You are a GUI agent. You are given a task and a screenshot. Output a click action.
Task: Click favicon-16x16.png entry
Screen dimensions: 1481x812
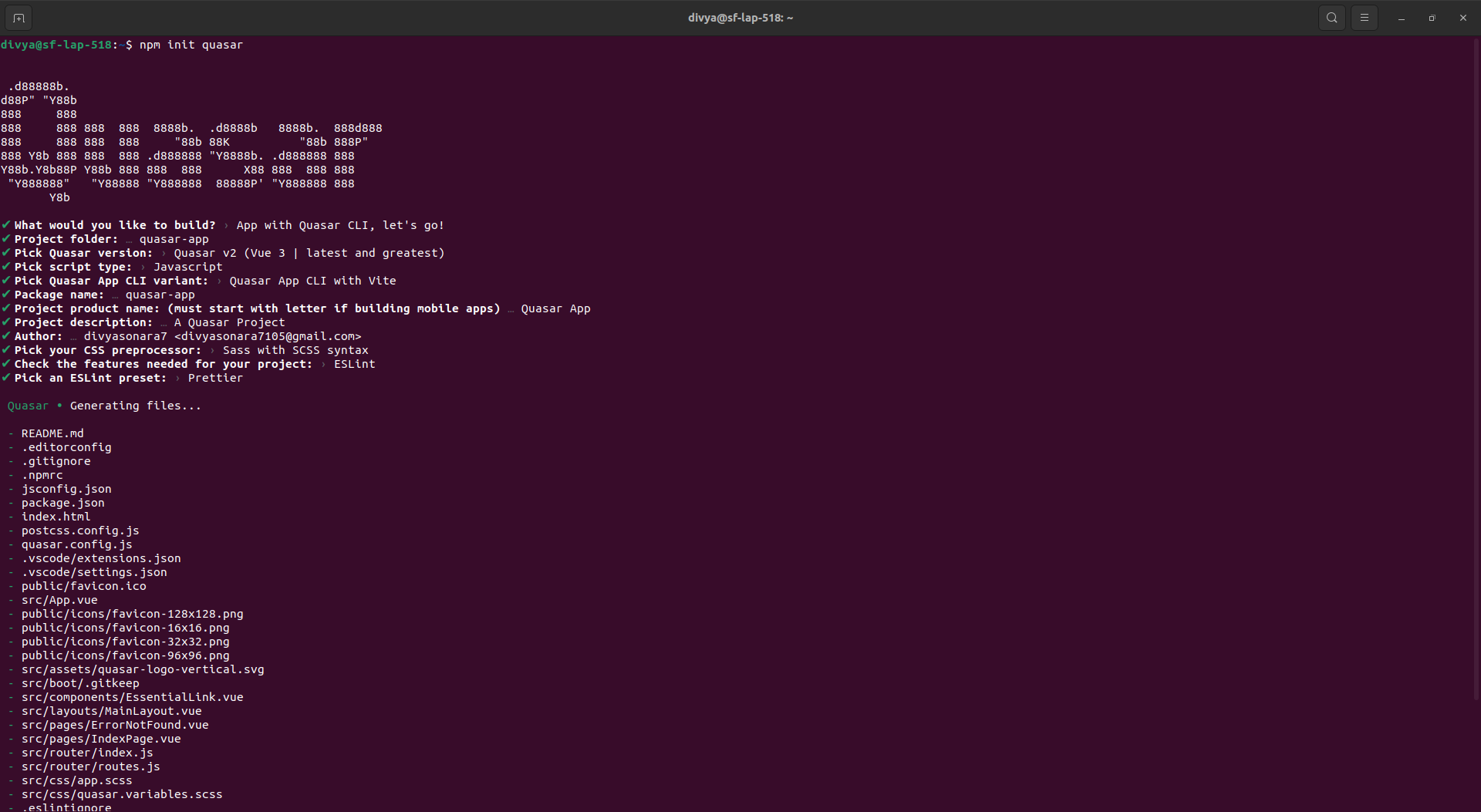click(126, 628)
